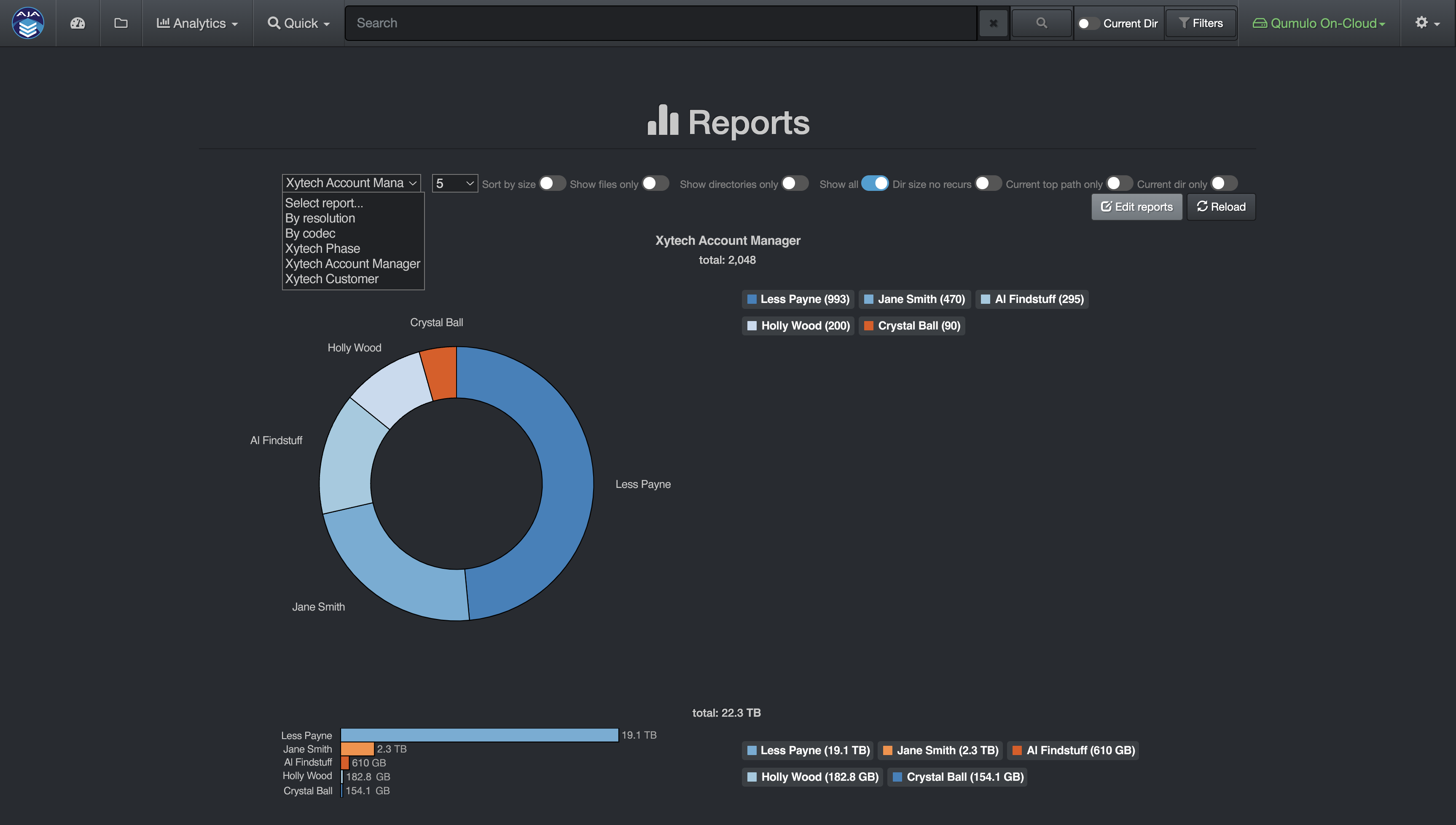Click the dashboard gauge icon

(78, 23)
